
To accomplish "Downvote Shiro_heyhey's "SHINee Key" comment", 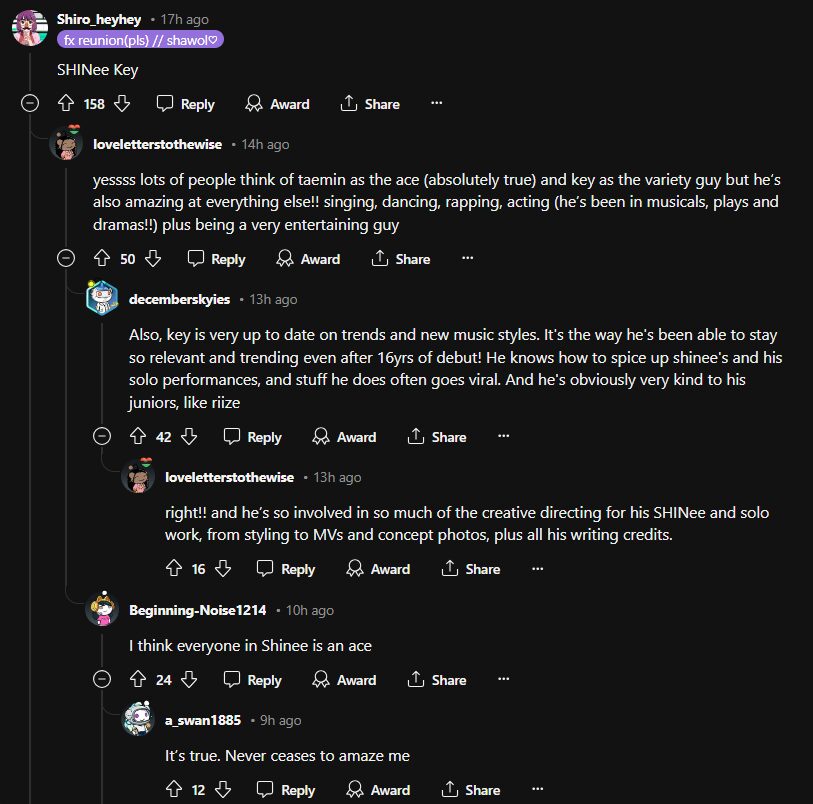I will click(x=122, y=104).
